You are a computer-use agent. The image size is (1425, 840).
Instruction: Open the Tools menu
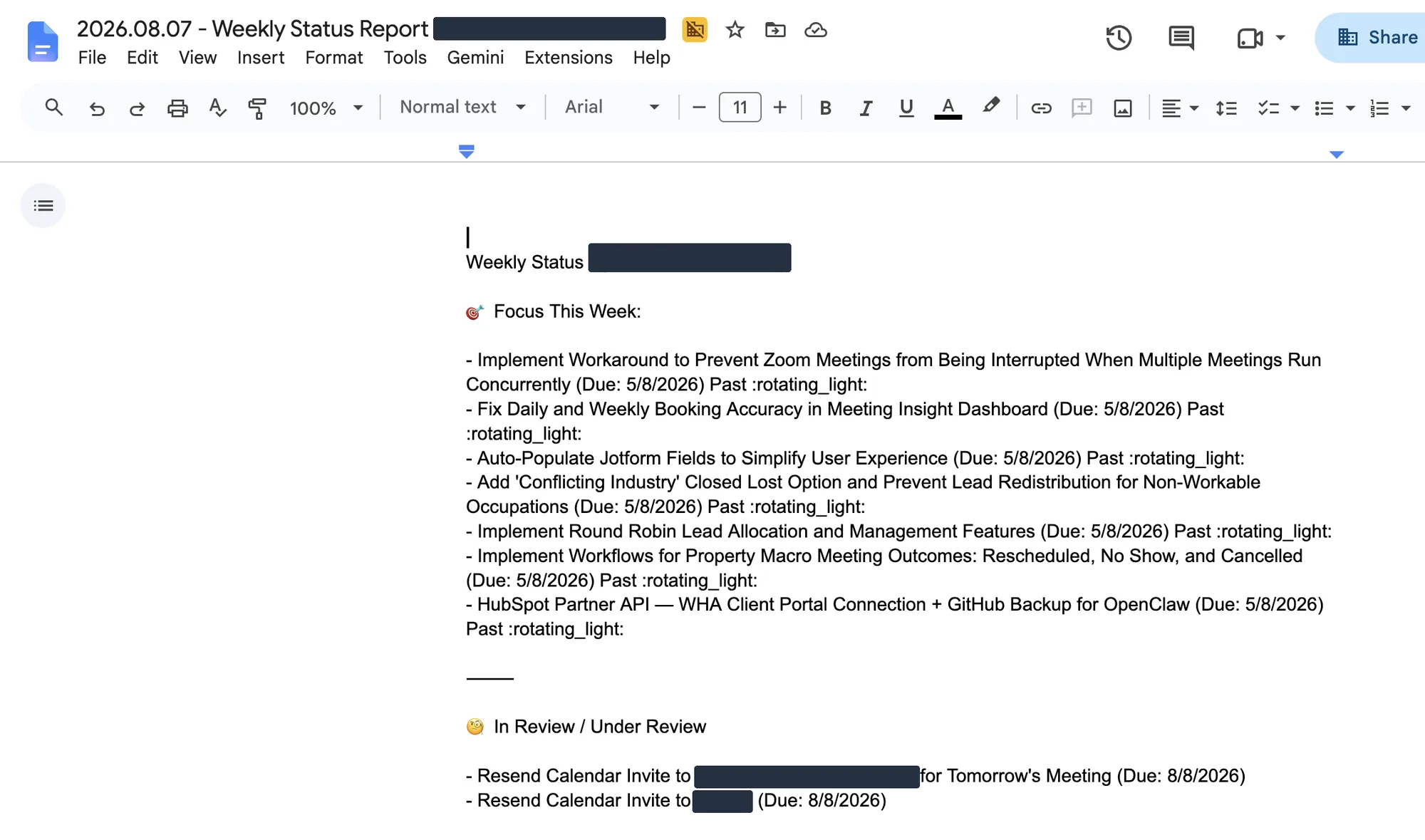[405, 58]
